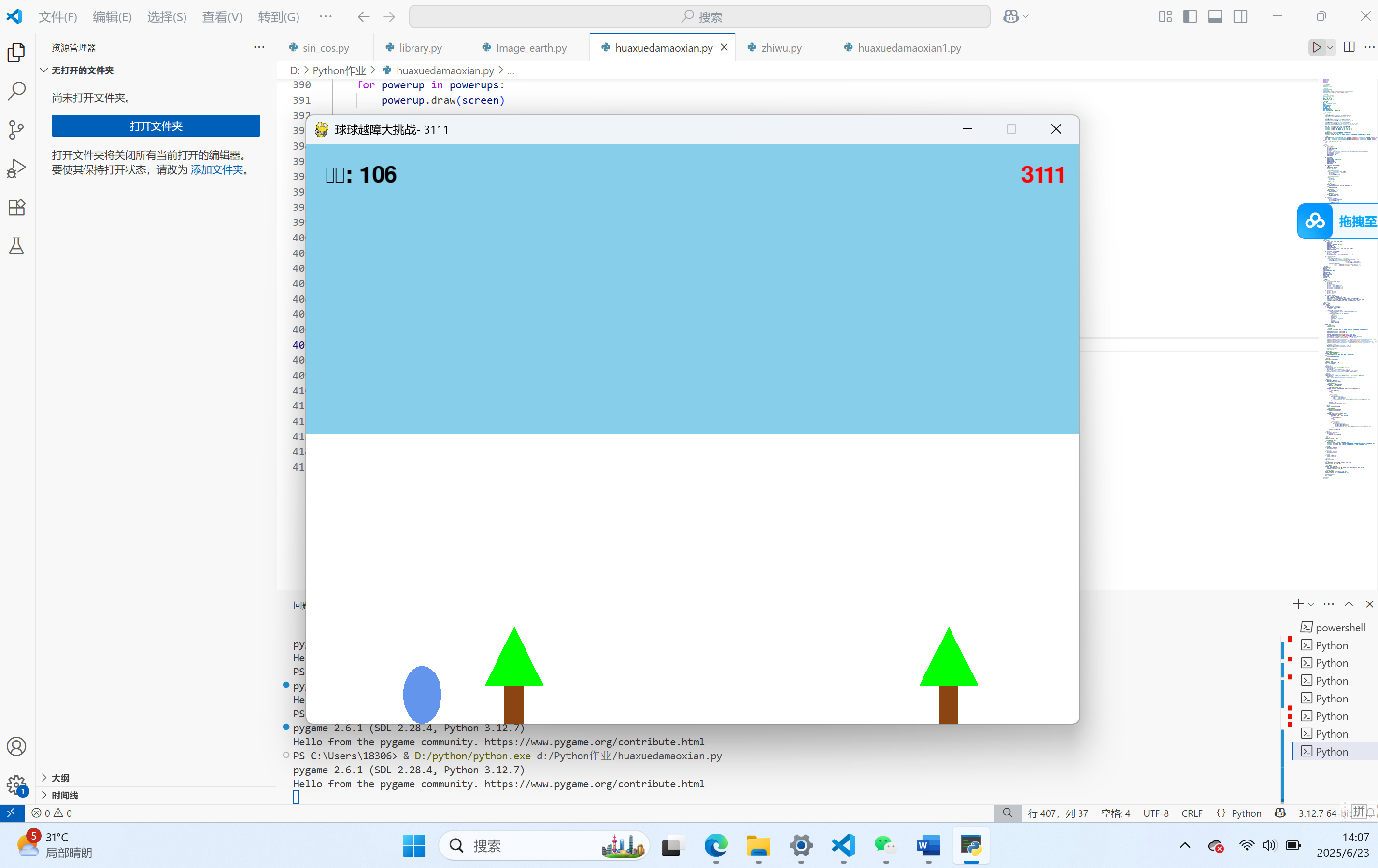Split the editor to the right
This screenshot has height=868, width=1378.
(x=1349, y=47)
